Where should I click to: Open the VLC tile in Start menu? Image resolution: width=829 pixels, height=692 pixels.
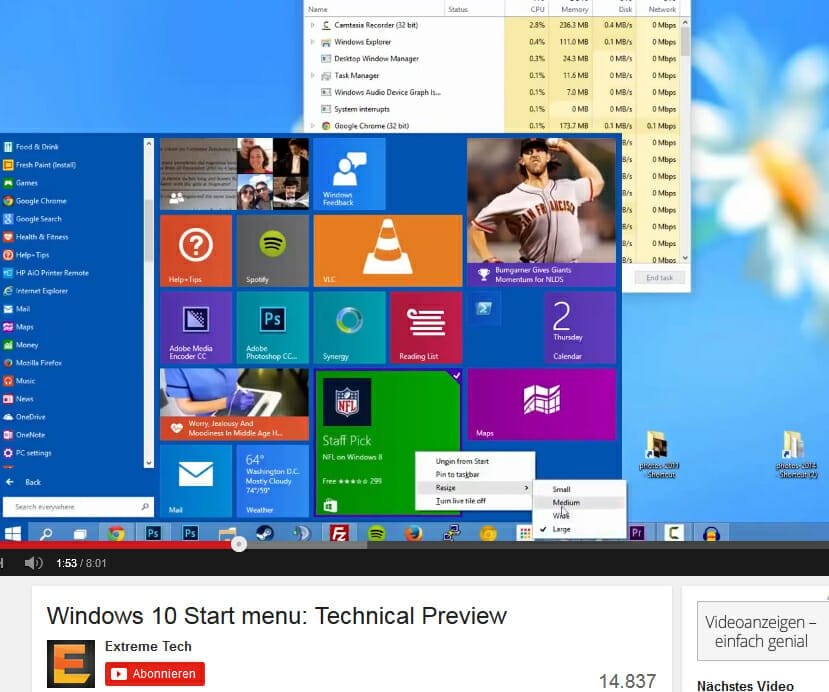click(x=386, y=250)
